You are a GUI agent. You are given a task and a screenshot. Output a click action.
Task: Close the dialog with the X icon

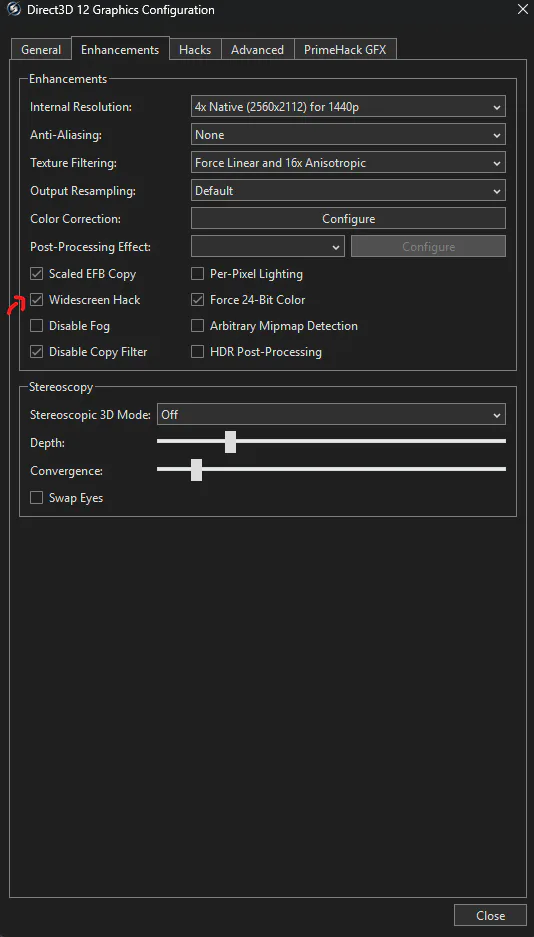520,8
